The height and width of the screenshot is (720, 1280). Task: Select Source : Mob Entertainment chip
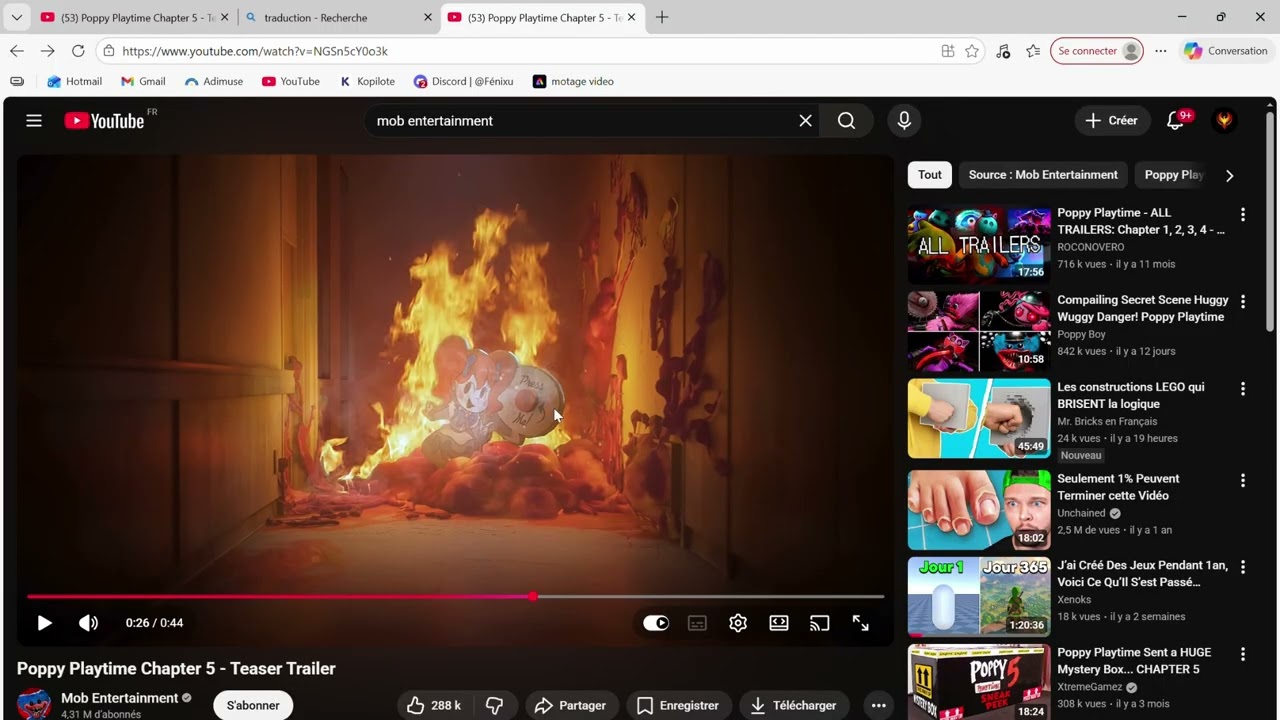click(x=1043, y=175)
